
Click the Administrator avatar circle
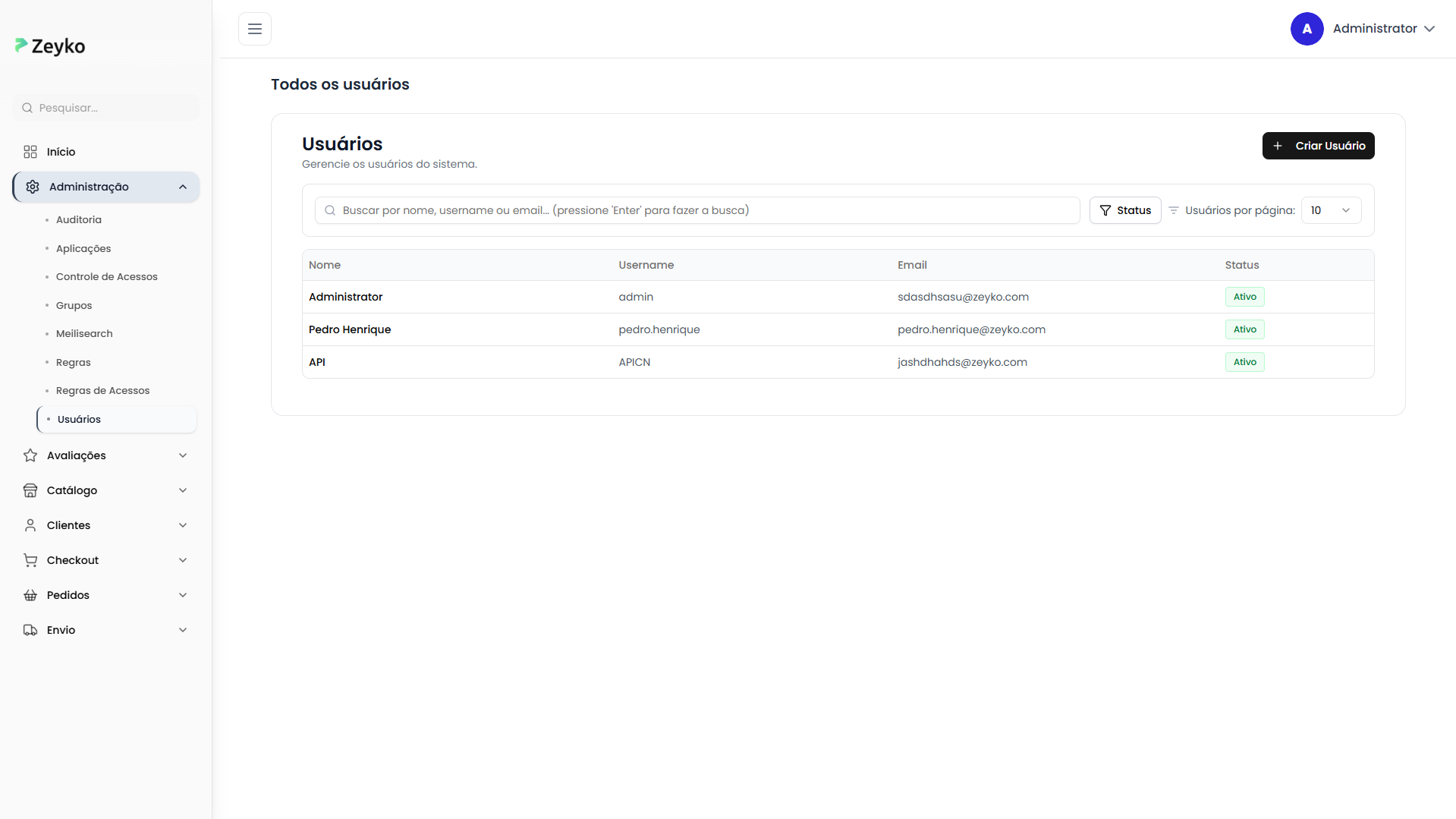1307,29
